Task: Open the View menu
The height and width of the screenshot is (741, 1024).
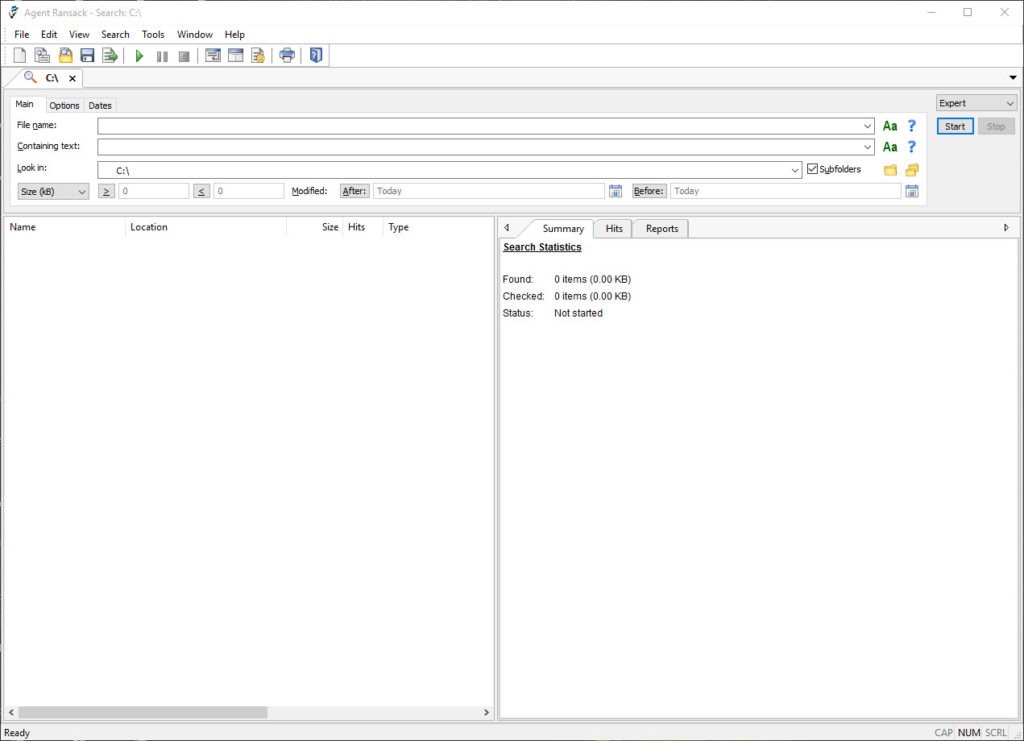Action: click(x=79, y=35)
